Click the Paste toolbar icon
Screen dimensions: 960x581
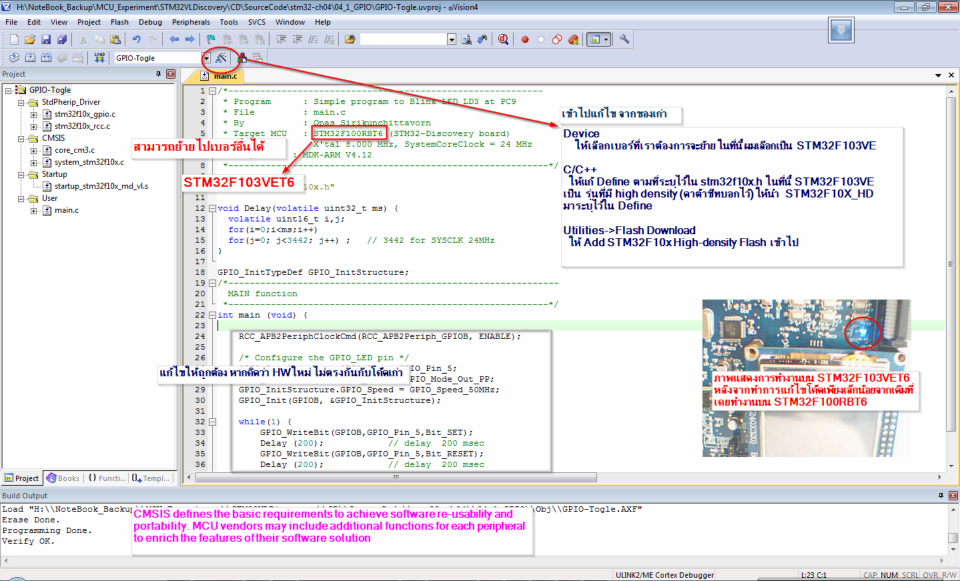pos(115,40)
